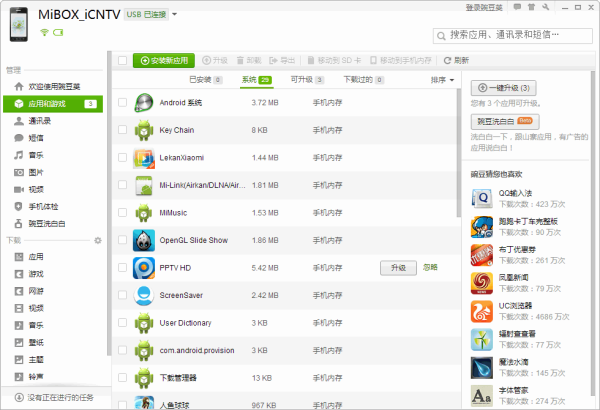Viewport: 600px width, 410px height.
Task: Open the 排序 sort dropdown
Action: coord(442,79)
